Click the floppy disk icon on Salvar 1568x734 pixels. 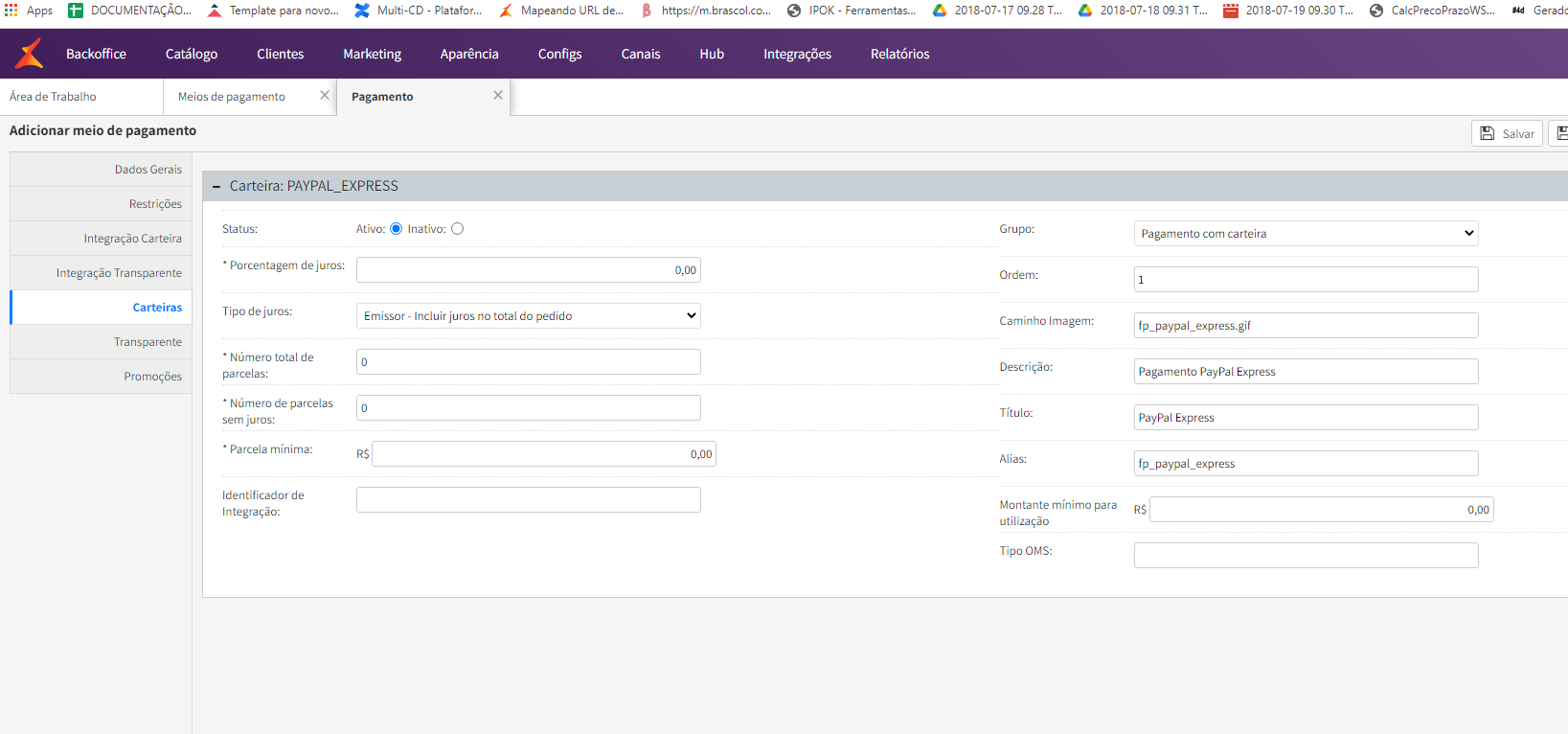tap(1488, 133)
